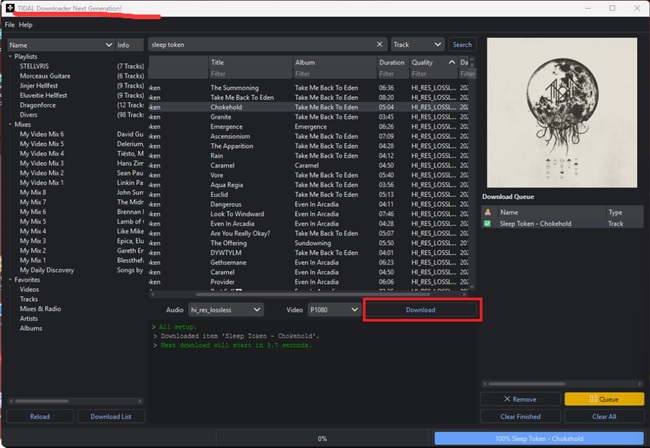
Task: Collapse the Playlists tree section
Action: point(10,56)
